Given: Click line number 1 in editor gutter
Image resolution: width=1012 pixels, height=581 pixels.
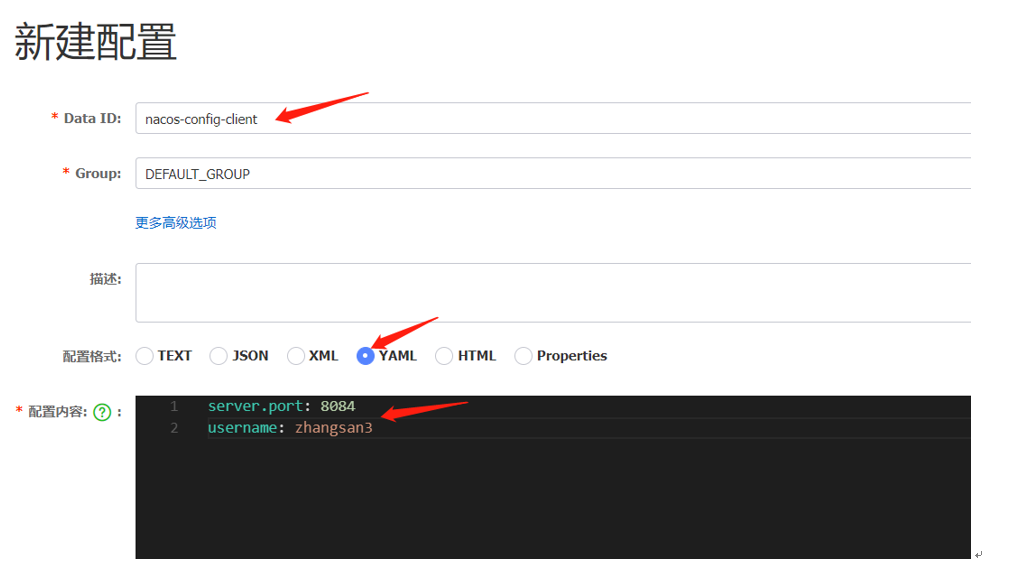Looking at the screenshot, I should [x=174, y=406].
